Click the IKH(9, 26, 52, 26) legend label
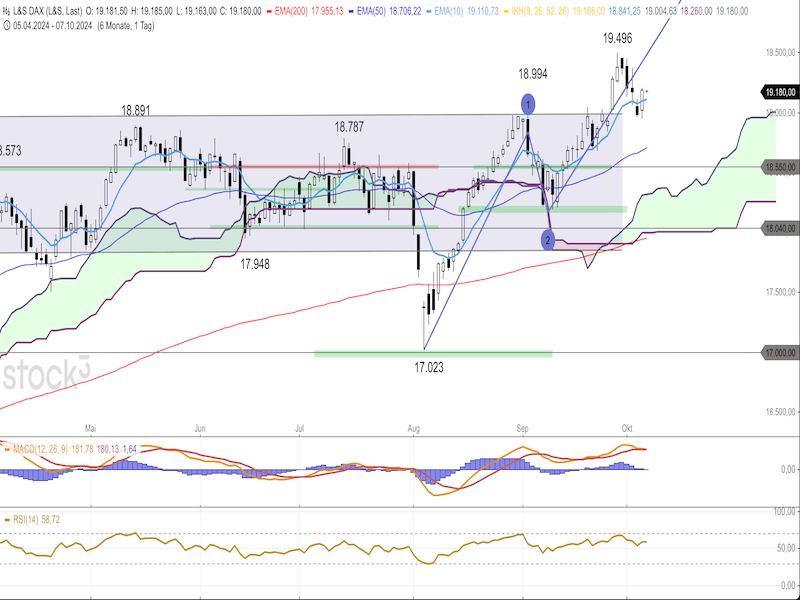The image size is (800, 600). (540, 11)
